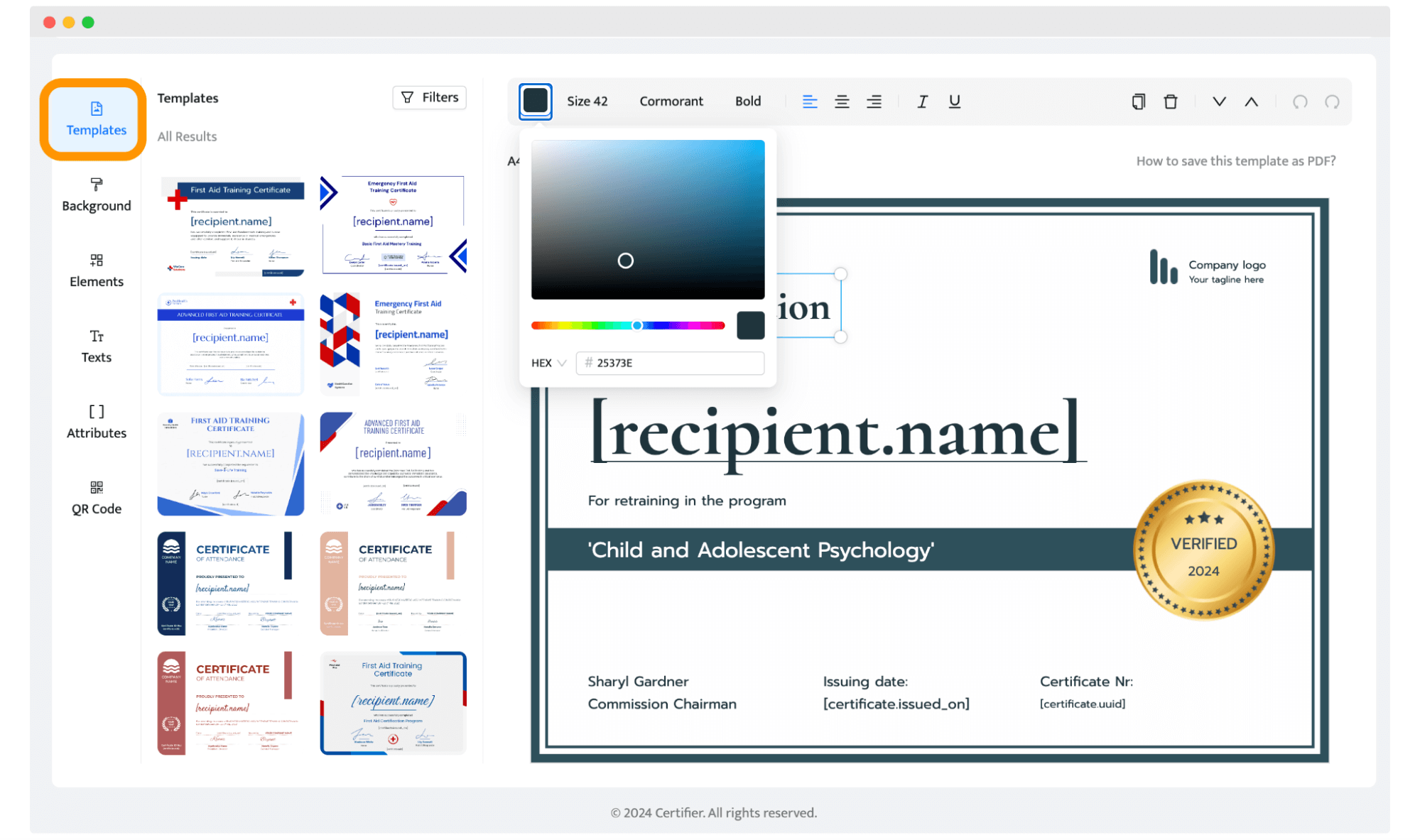Open the Size 42 font size dropdown
Image resolution: width=1420 pixels, height=840 pixels.
pos(587,101)
